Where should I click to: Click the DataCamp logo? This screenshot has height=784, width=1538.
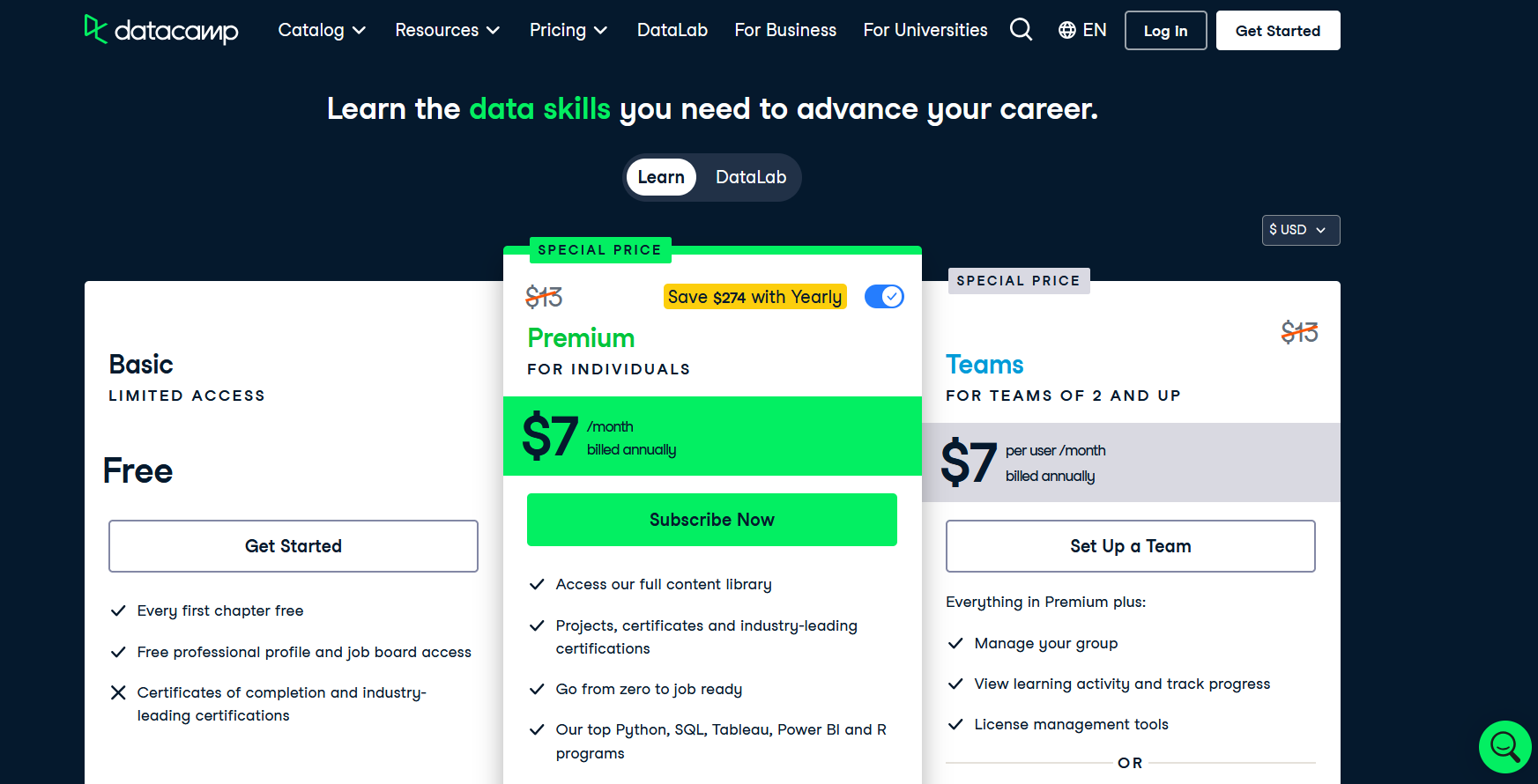pyautogui.click(x=161, y=30)
